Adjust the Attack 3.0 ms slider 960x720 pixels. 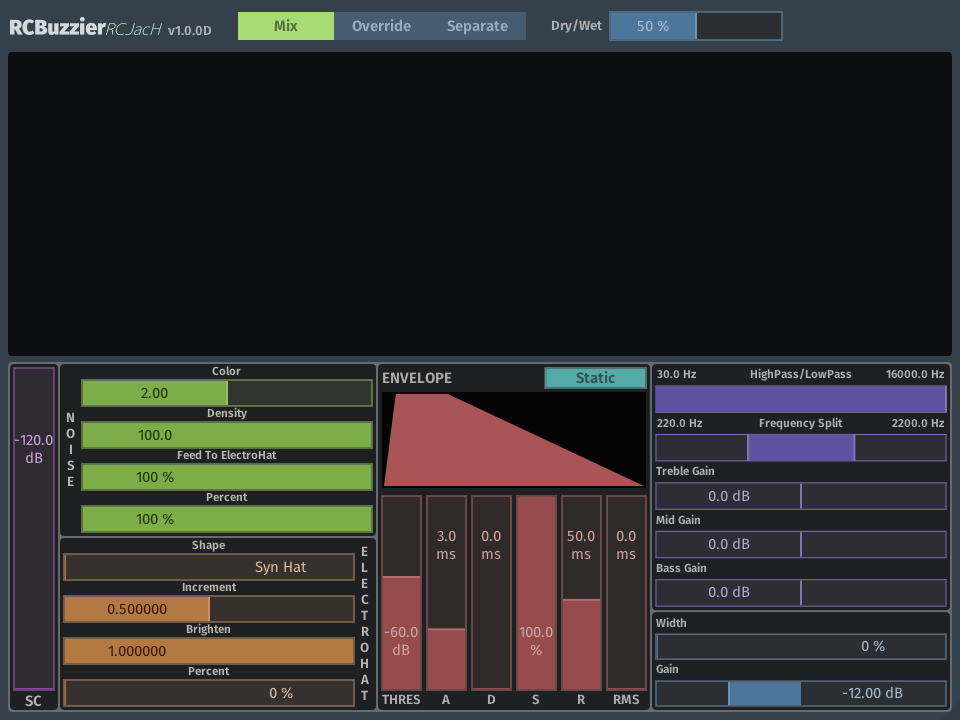pyautogui.click(x=446, y=593)
